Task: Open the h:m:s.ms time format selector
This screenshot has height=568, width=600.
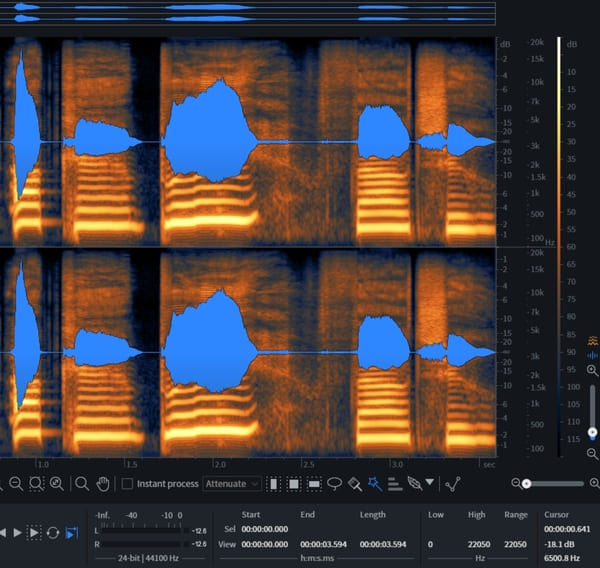Action: (317, 558)
